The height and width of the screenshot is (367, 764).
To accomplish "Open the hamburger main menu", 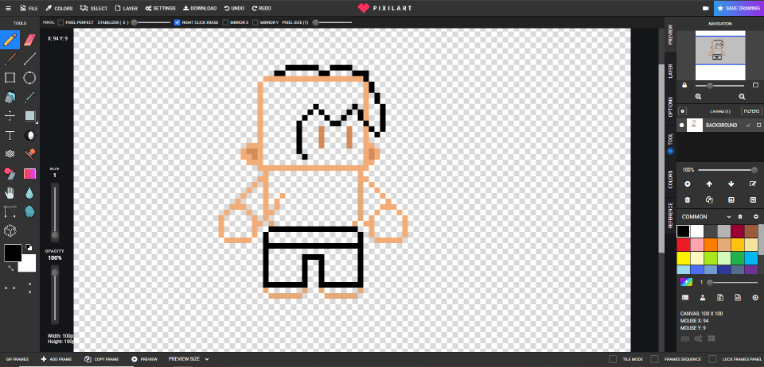I will [8, 8].
